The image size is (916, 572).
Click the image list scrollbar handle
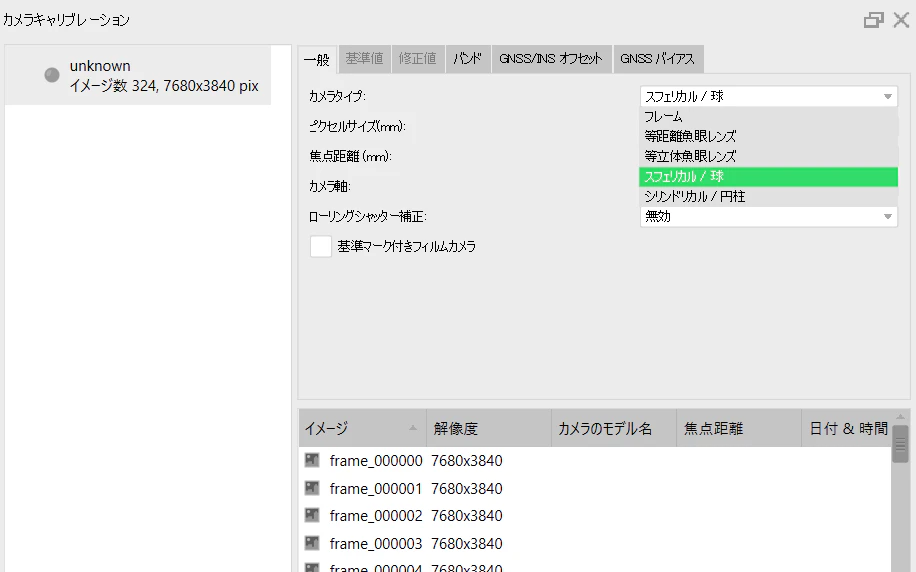(900, 445)
